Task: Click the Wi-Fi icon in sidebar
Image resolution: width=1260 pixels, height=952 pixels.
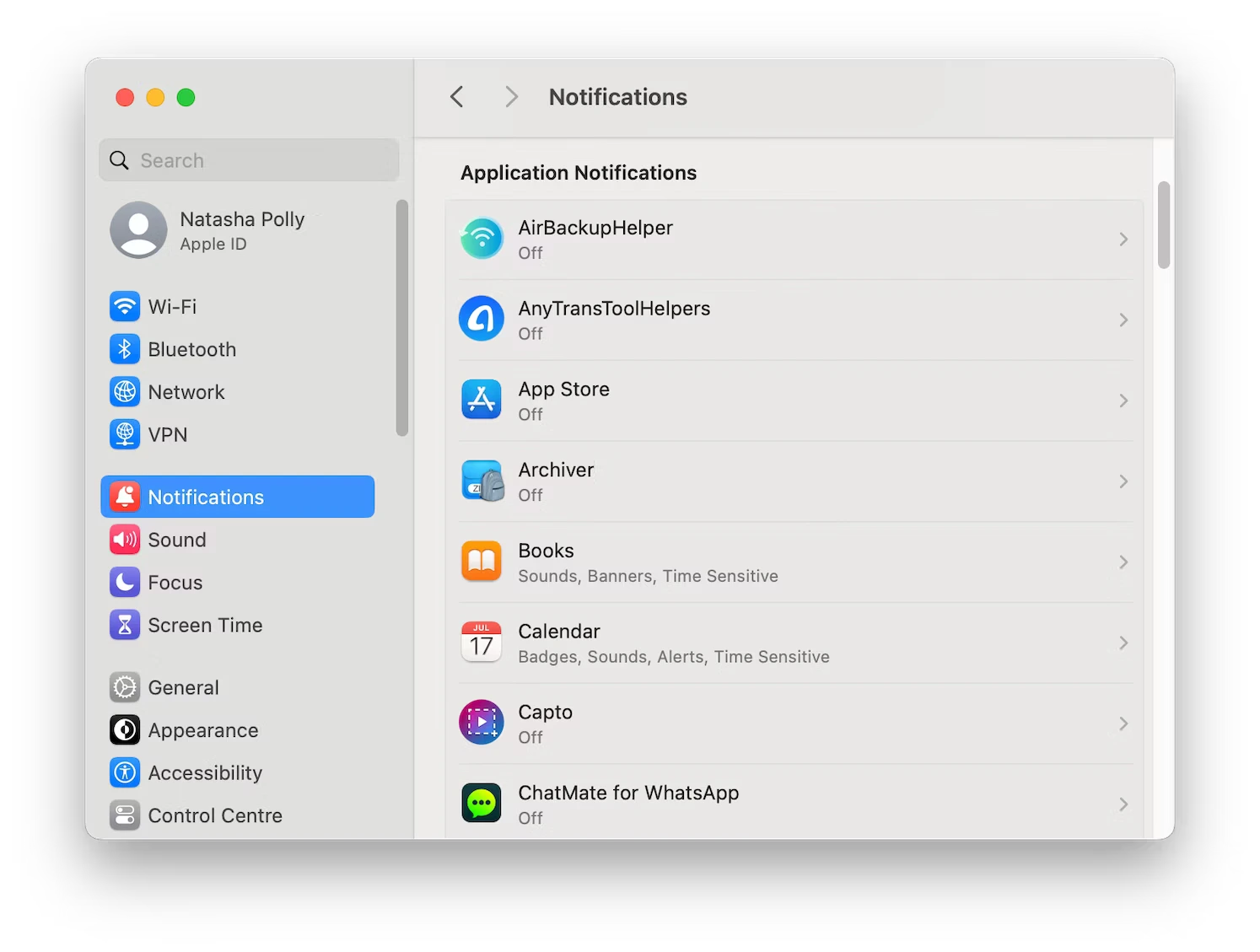Action: 125,306
